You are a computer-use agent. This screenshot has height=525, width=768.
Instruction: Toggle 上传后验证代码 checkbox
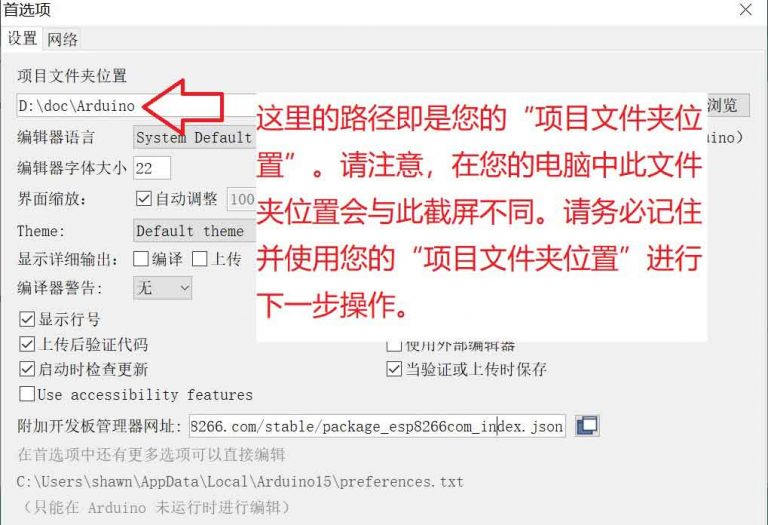[27, 344]
